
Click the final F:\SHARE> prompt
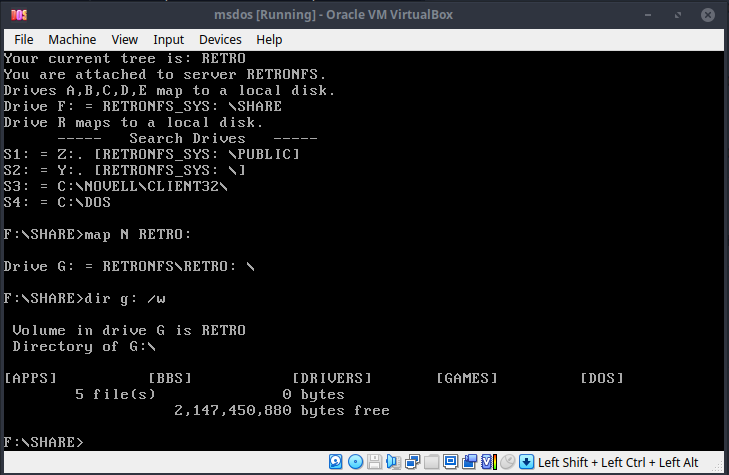point(44,442)
